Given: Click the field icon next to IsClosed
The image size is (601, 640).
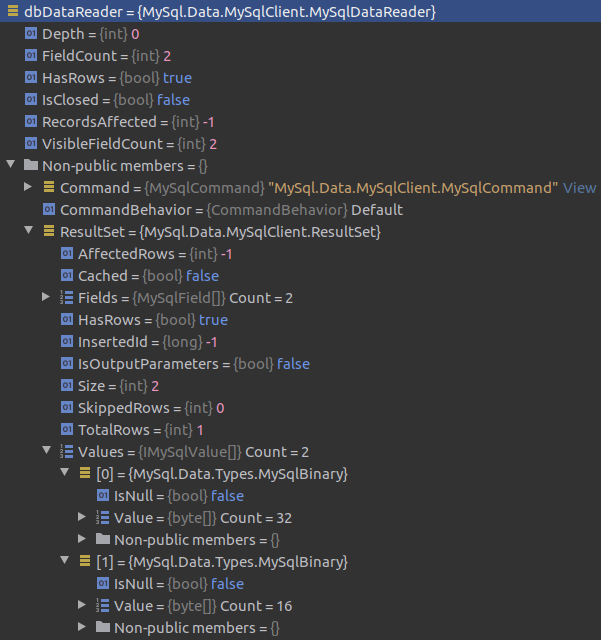Looking at the screenshot, I should click(31, 99).
